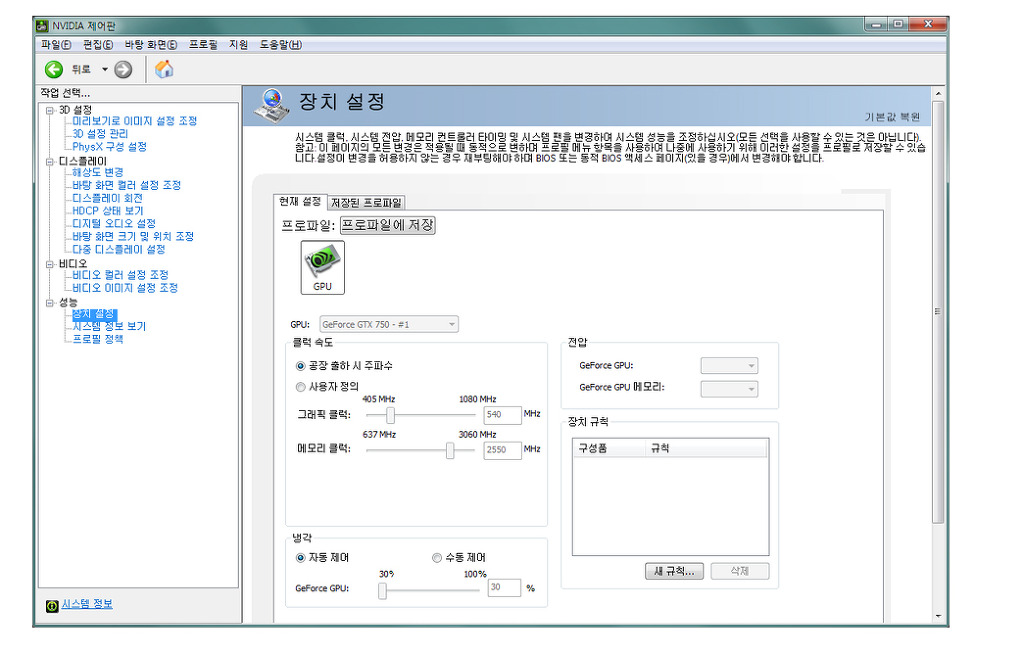Switch to the 현재 설정 tab
Image resolution: width=1024 pixels, height=655 pixels.
[300, 202]
